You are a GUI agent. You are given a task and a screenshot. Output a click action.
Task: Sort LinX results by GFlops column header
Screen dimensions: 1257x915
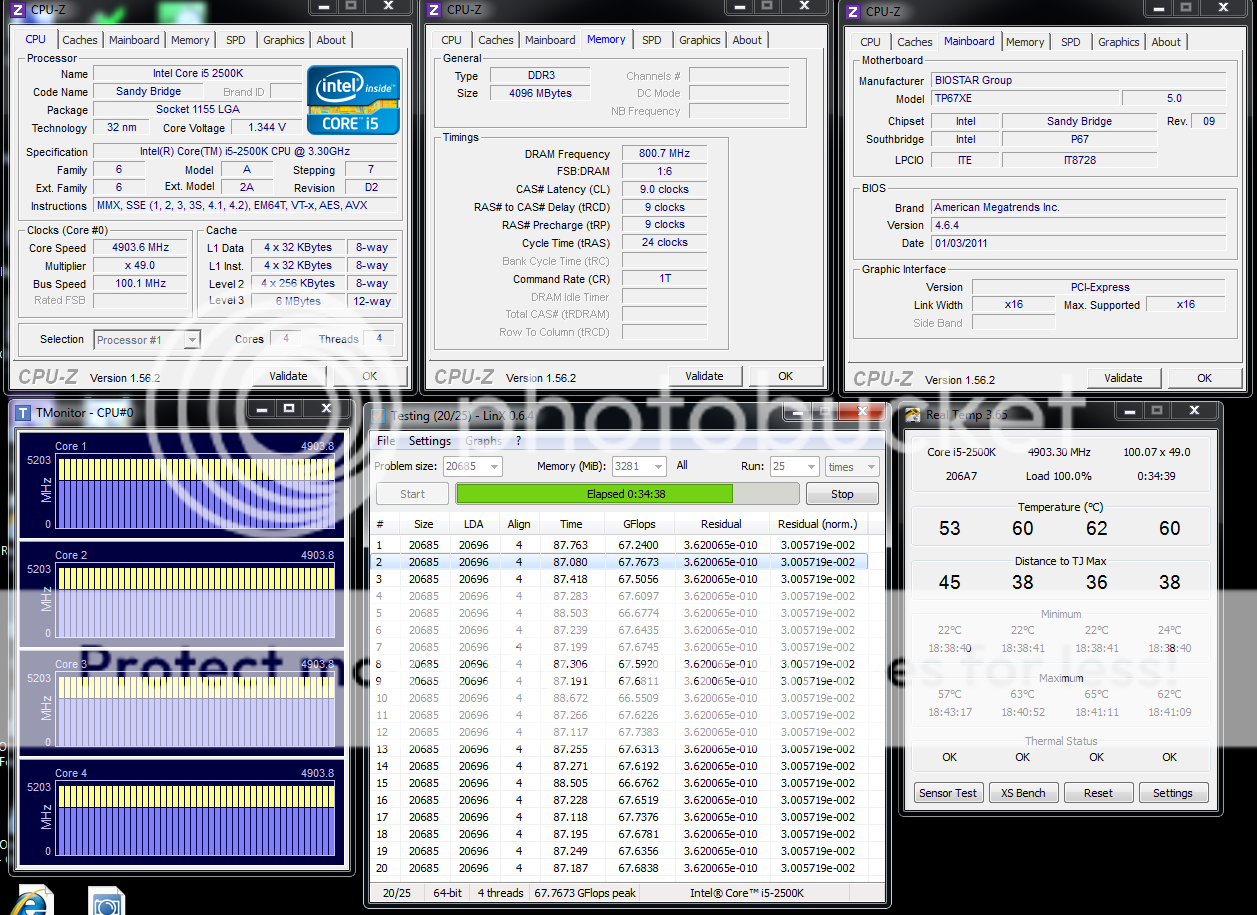coord(639,524)
